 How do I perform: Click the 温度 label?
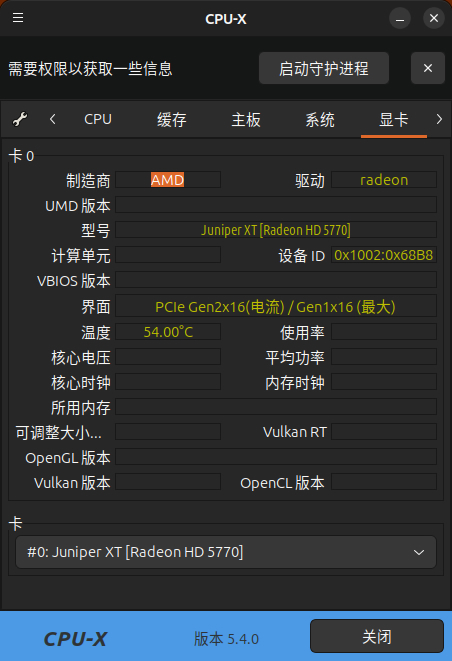(96, 333)
